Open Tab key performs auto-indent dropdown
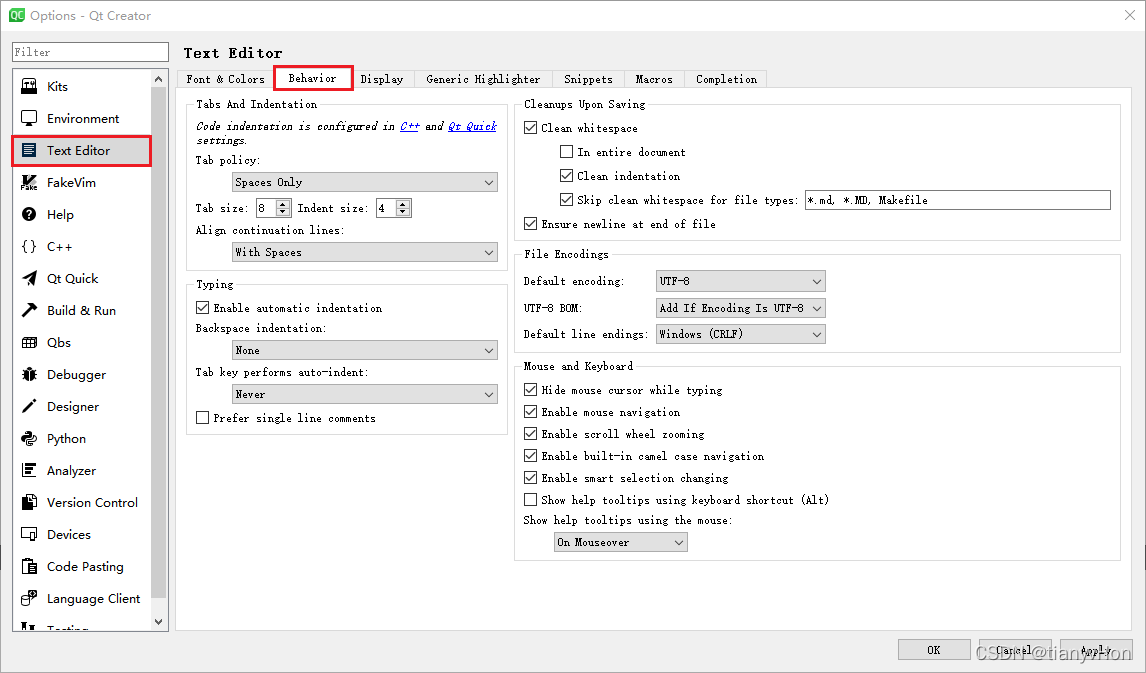This screenshot has width=1146, height=673. pyautogui.click(x=365, y=394)
